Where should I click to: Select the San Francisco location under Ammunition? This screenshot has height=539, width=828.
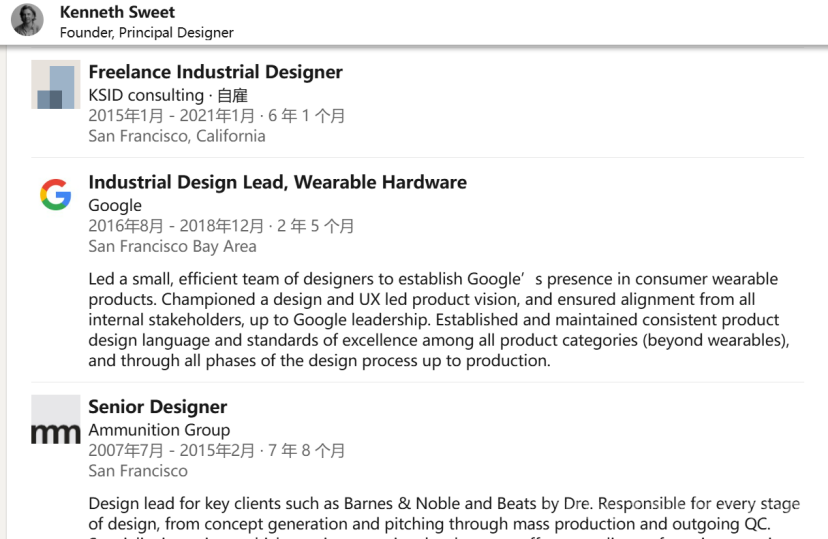138,471
